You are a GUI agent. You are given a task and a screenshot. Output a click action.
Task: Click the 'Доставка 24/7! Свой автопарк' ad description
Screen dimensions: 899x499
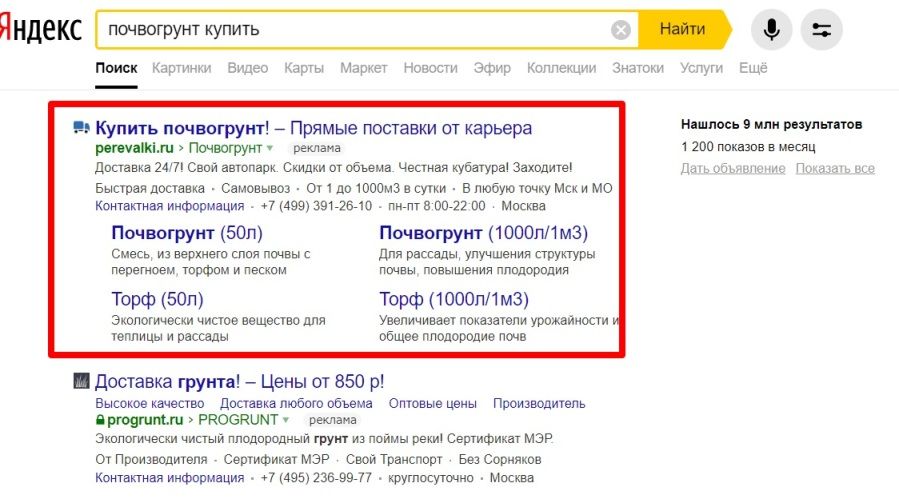click(334, 168)
